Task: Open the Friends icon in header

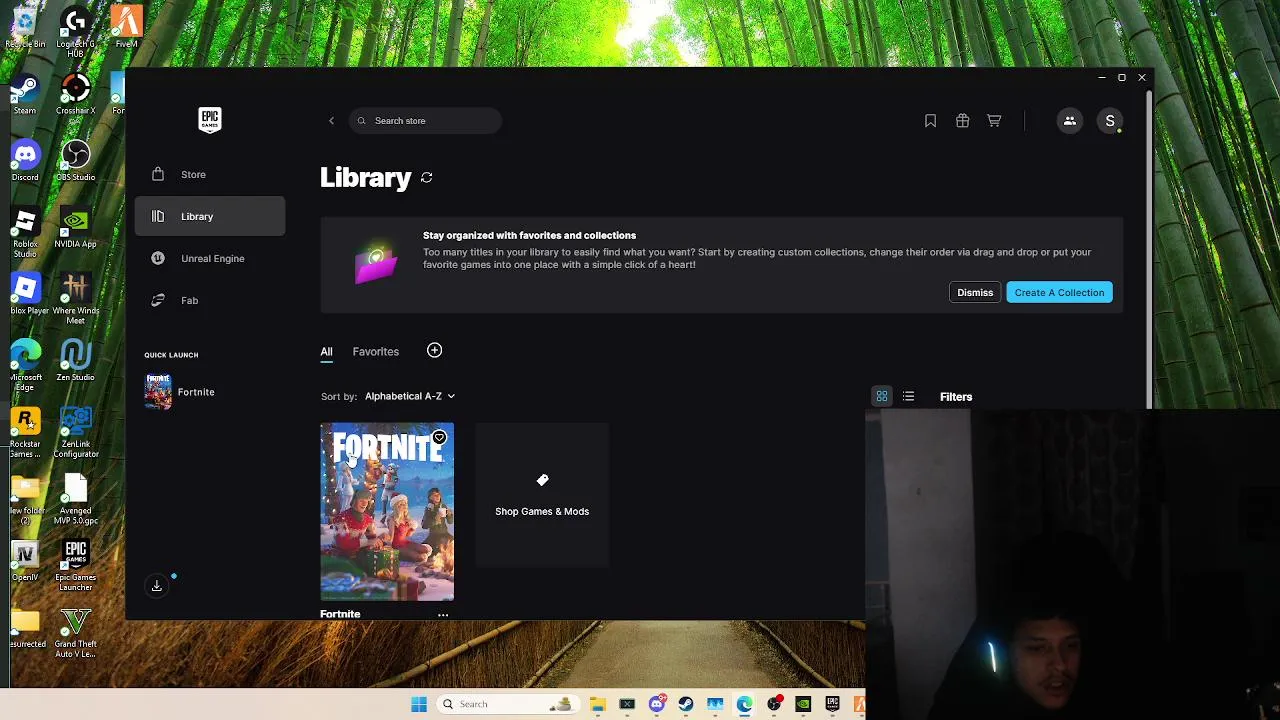Action: 1070,121
